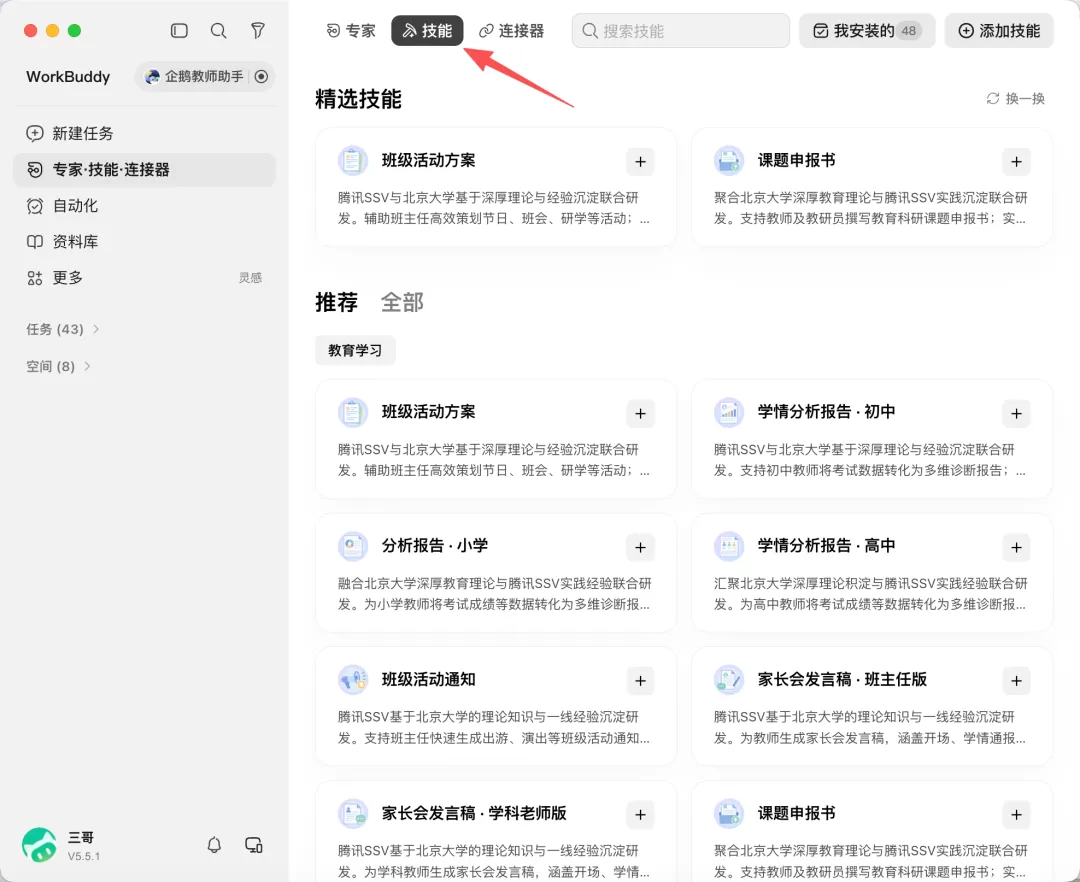Select the 教育学习 category chip
This screenshot has width=1080, height=882.
355,350
